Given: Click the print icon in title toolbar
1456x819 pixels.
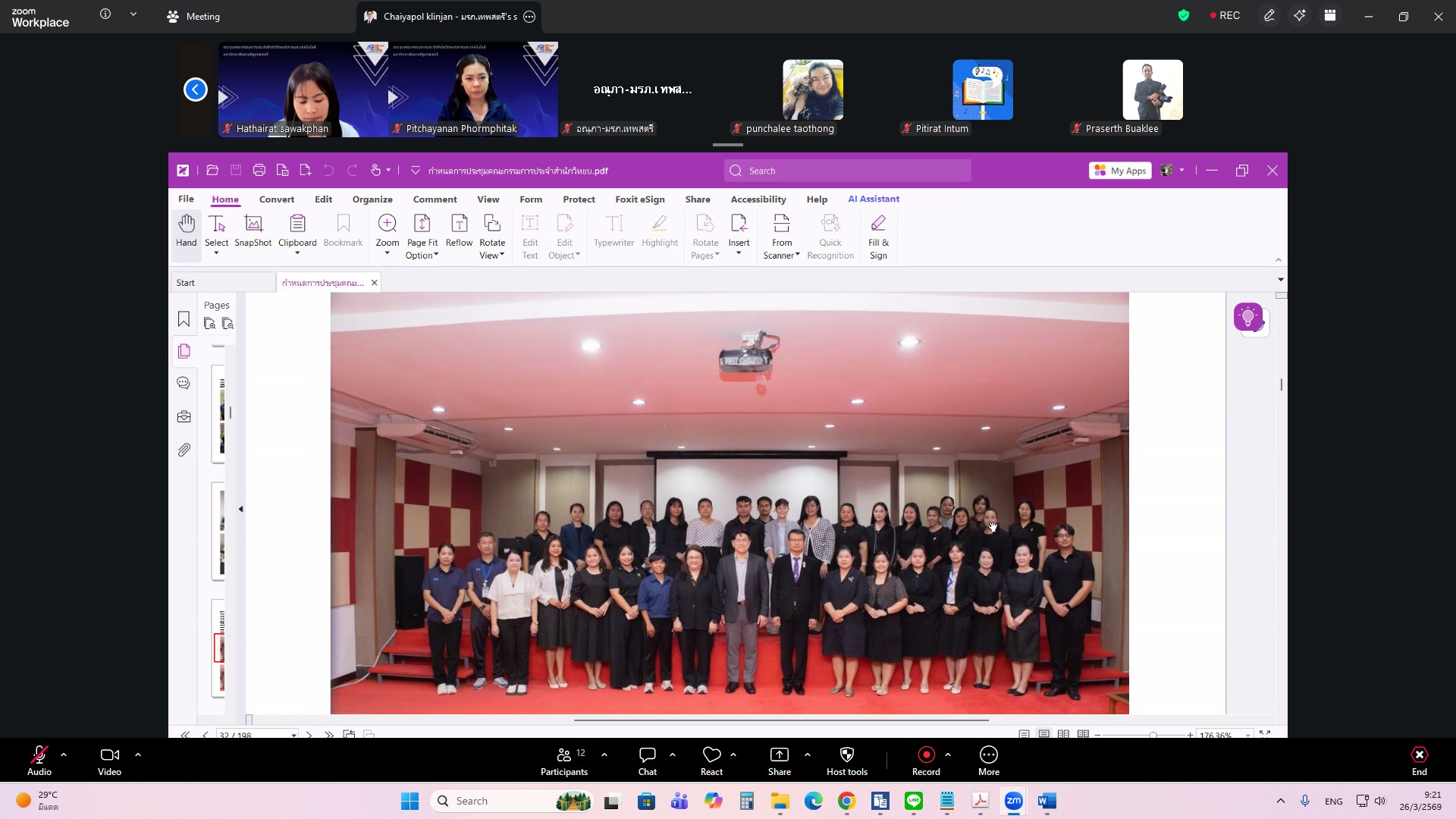Looking at the screenshot, I should pos(259,171).
